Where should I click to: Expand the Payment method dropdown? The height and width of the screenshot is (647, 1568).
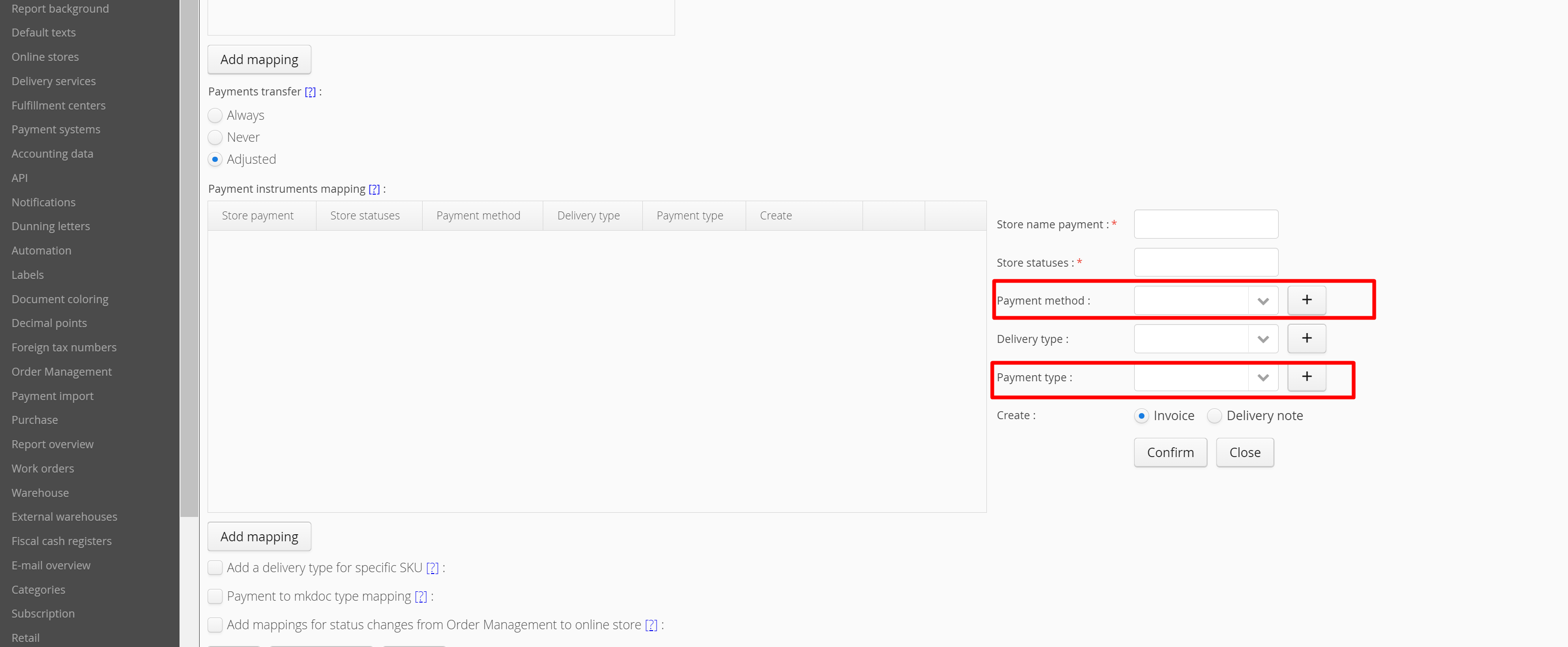[x=1262, y=301]
